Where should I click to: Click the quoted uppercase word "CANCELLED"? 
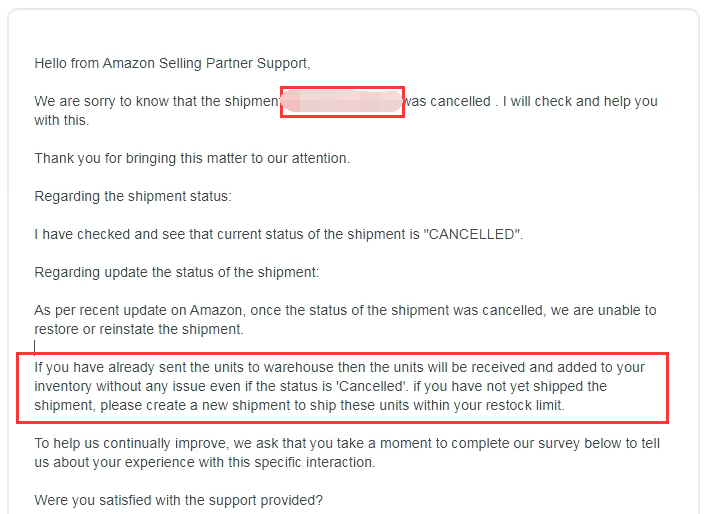(x=472, y=234)
